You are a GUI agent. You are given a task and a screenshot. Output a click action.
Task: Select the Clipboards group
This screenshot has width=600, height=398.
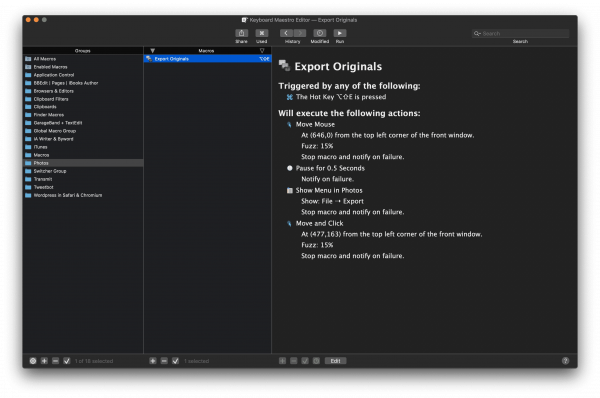point(83,107)
